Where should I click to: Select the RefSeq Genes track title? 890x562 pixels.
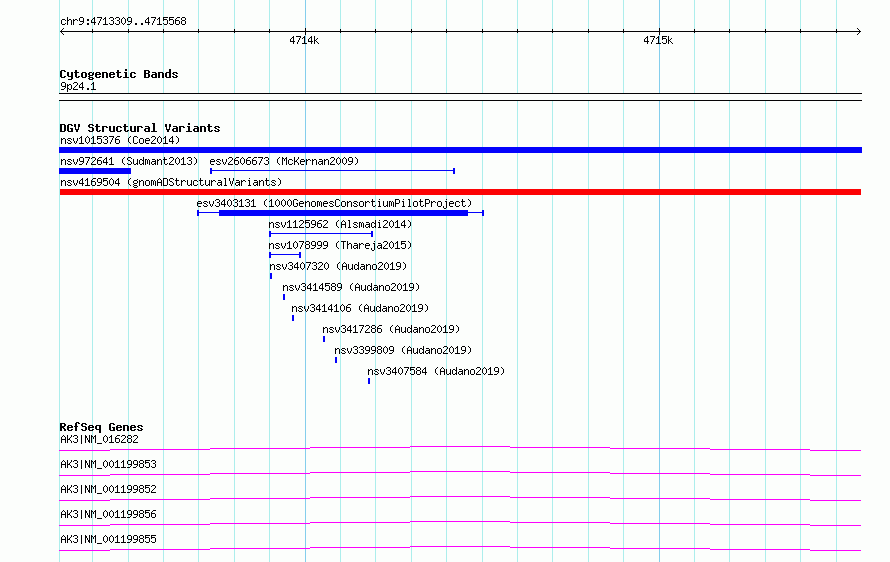[102, 427]
